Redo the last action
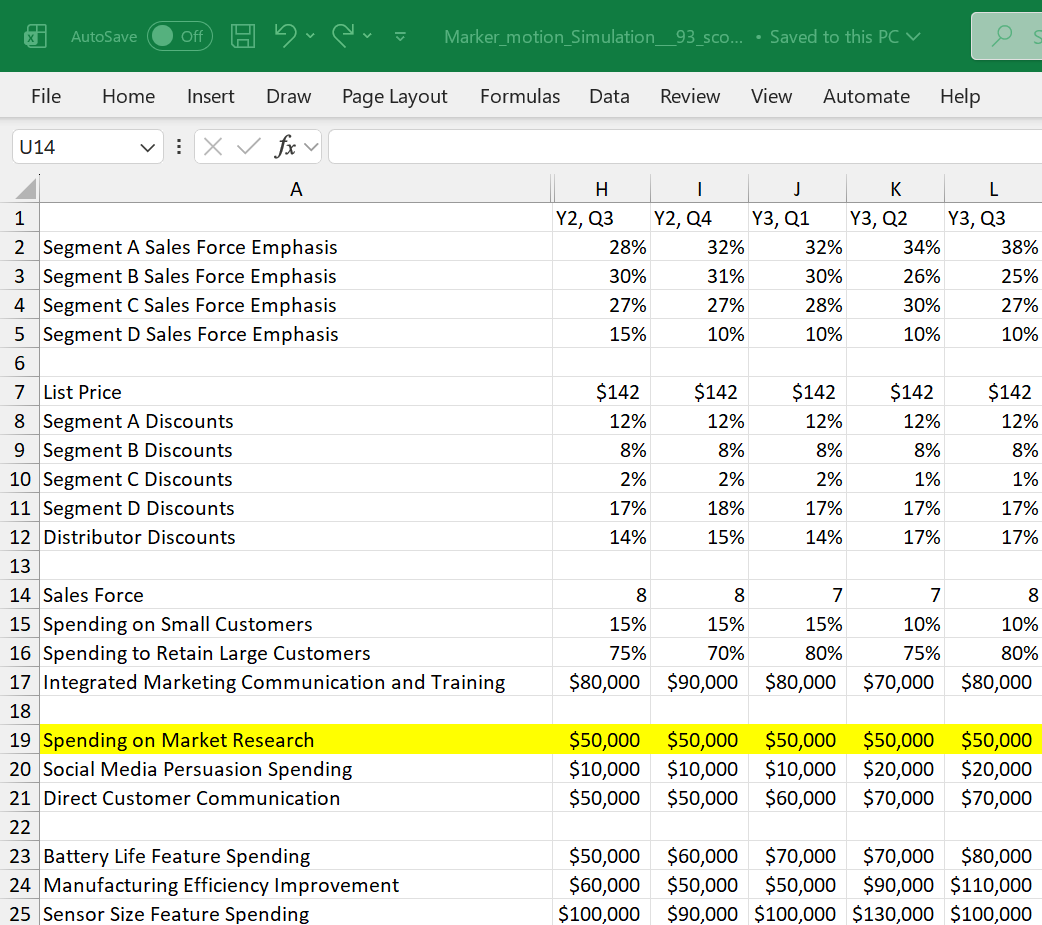The height and width of the screenshot is (925, 1042). pos(343,35)
